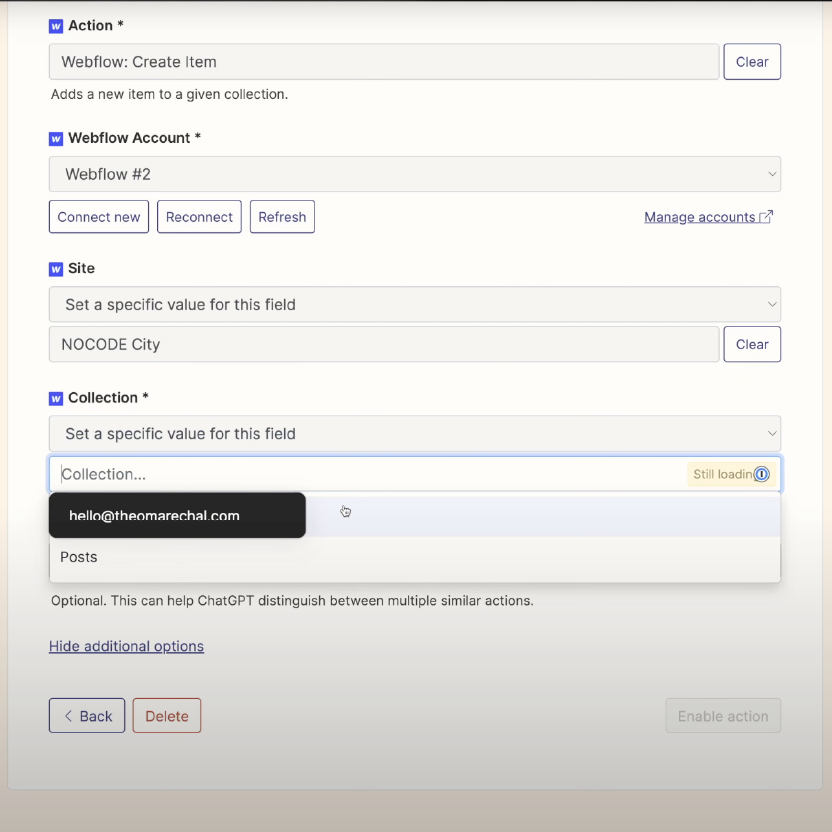Open the Webflow Account dropdown showing Webflow #2

pyautogui.click(x=415, y=174)
